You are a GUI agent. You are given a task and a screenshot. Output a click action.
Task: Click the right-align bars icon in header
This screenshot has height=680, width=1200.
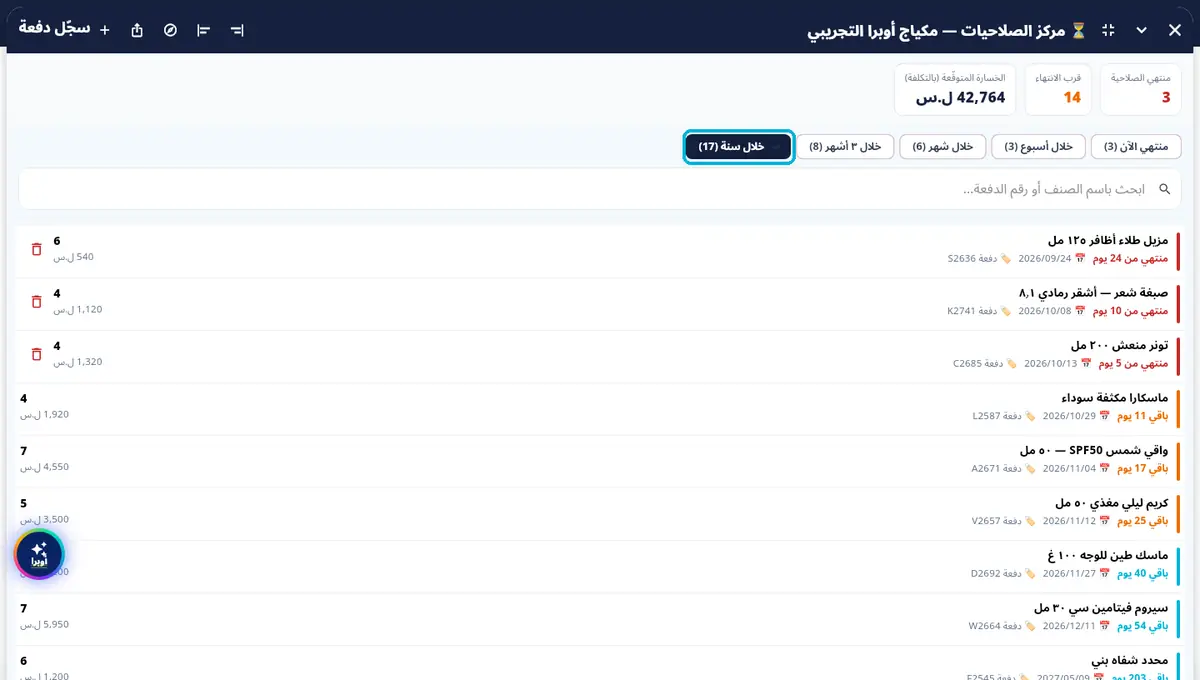tap(237, 30)
